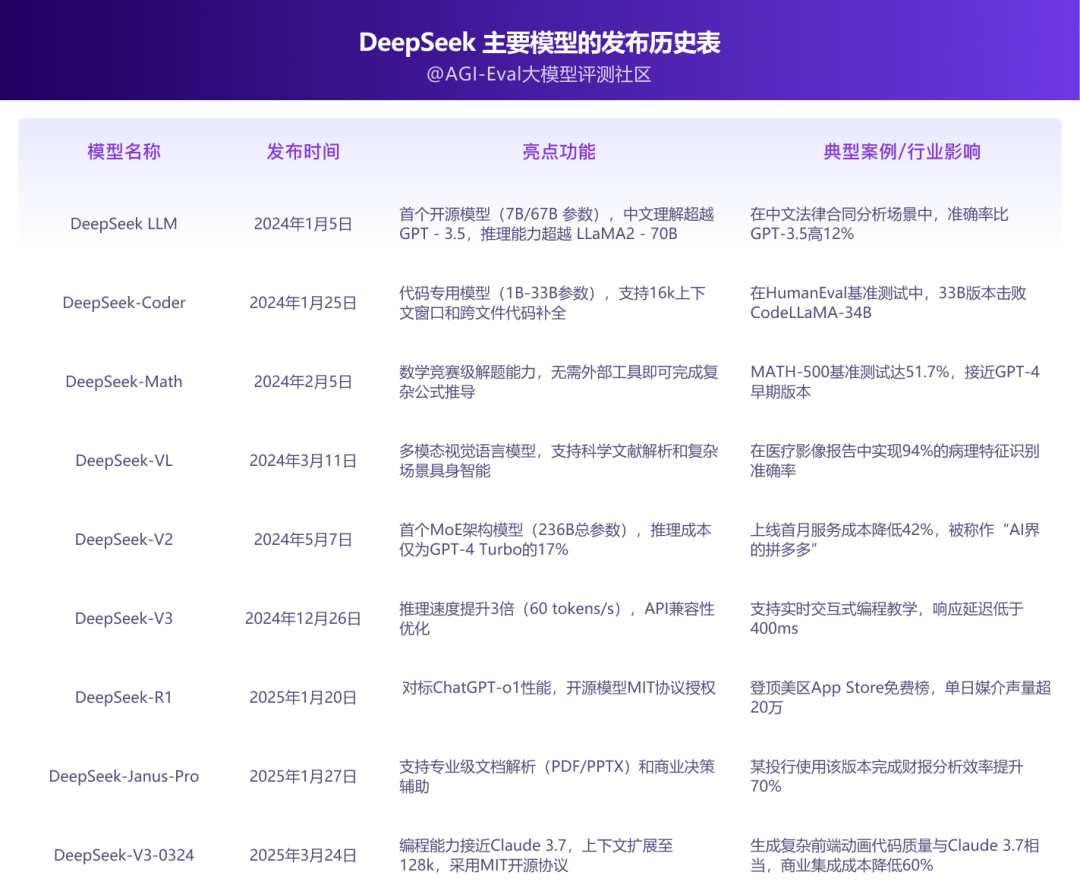Click the date '2024年1月5日'
Viewport: 1080px width, 894px height.
[303, 224]
